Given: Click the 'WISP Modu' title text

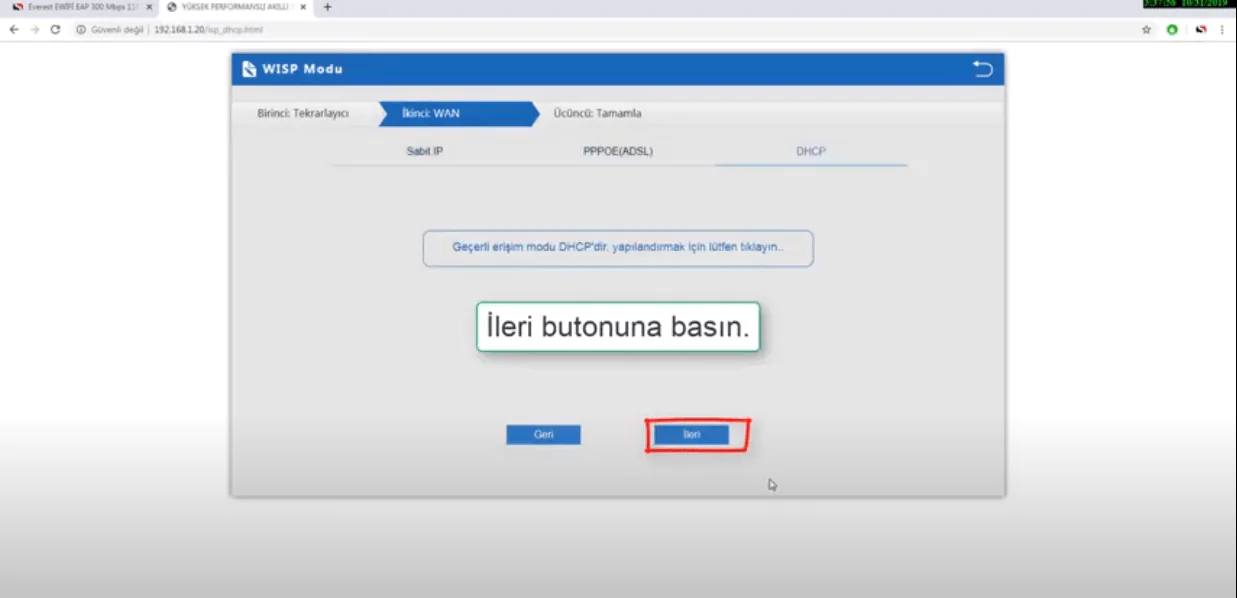Looking at the screenshot, I should point(303,69).
